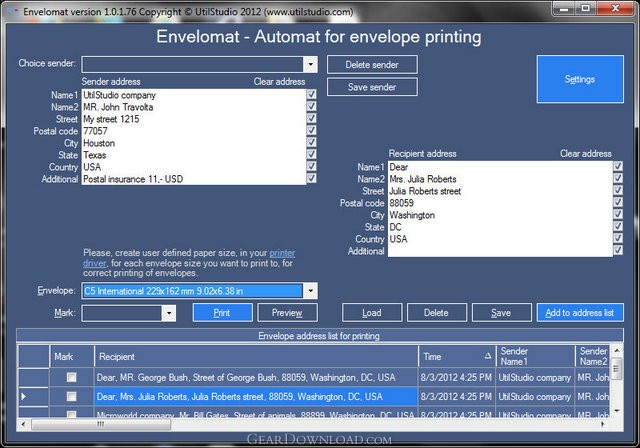
Task: Minimize the Envelomat window
Action: pos(564,8)
